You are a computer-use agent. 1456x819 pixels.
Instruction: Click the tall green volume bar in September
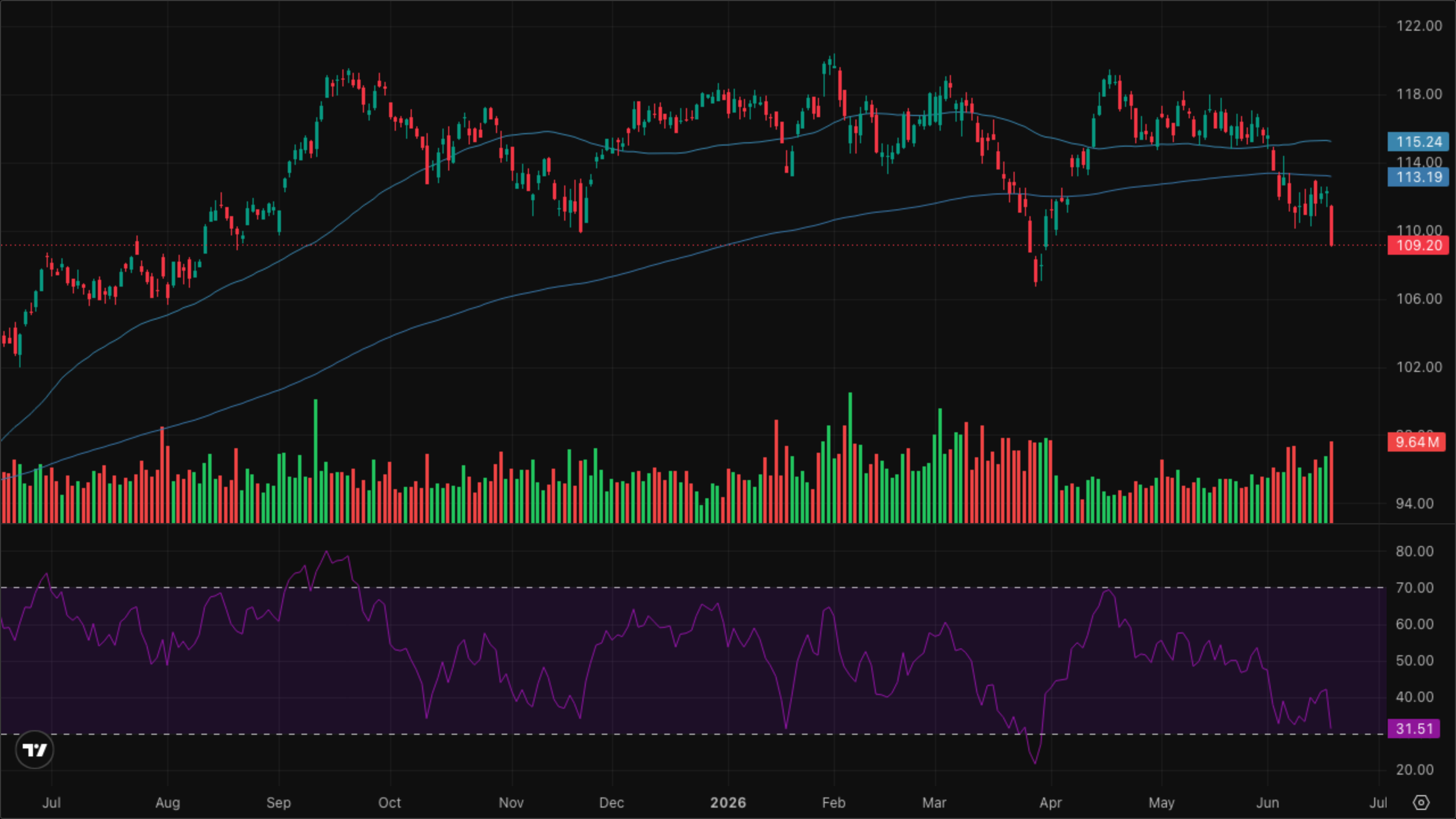coord(316,461)
